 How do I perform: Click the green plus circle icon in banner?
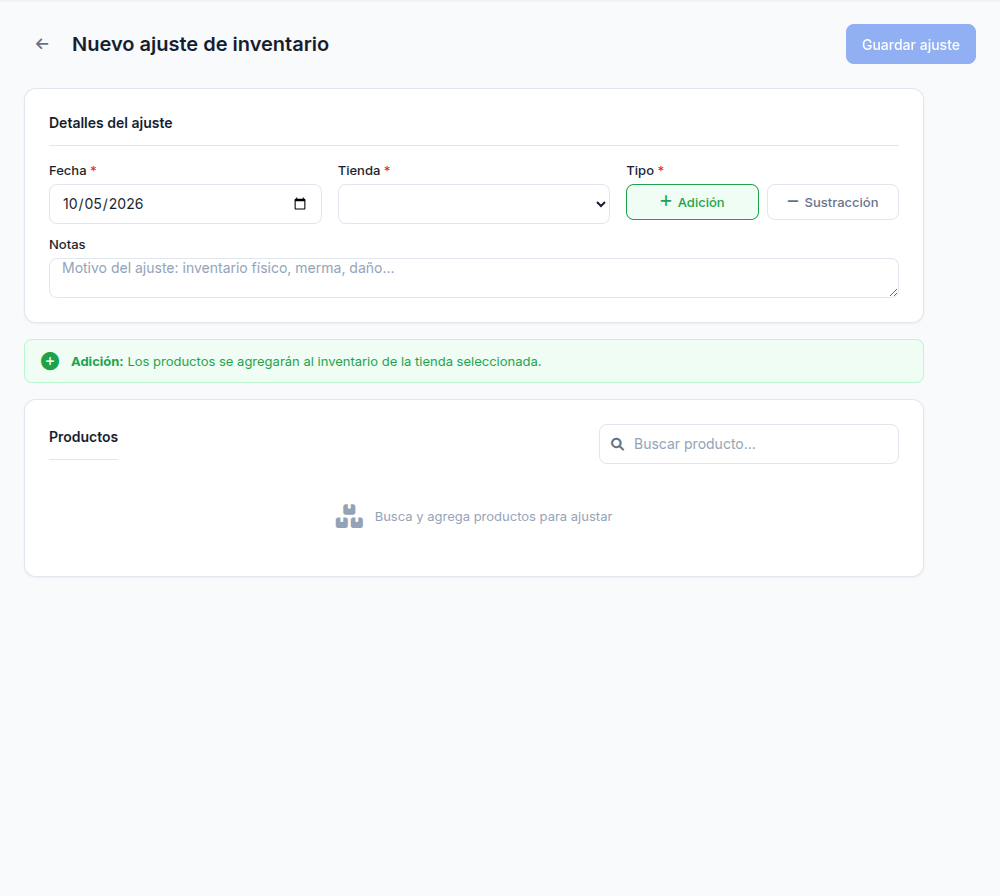[50, 362]
